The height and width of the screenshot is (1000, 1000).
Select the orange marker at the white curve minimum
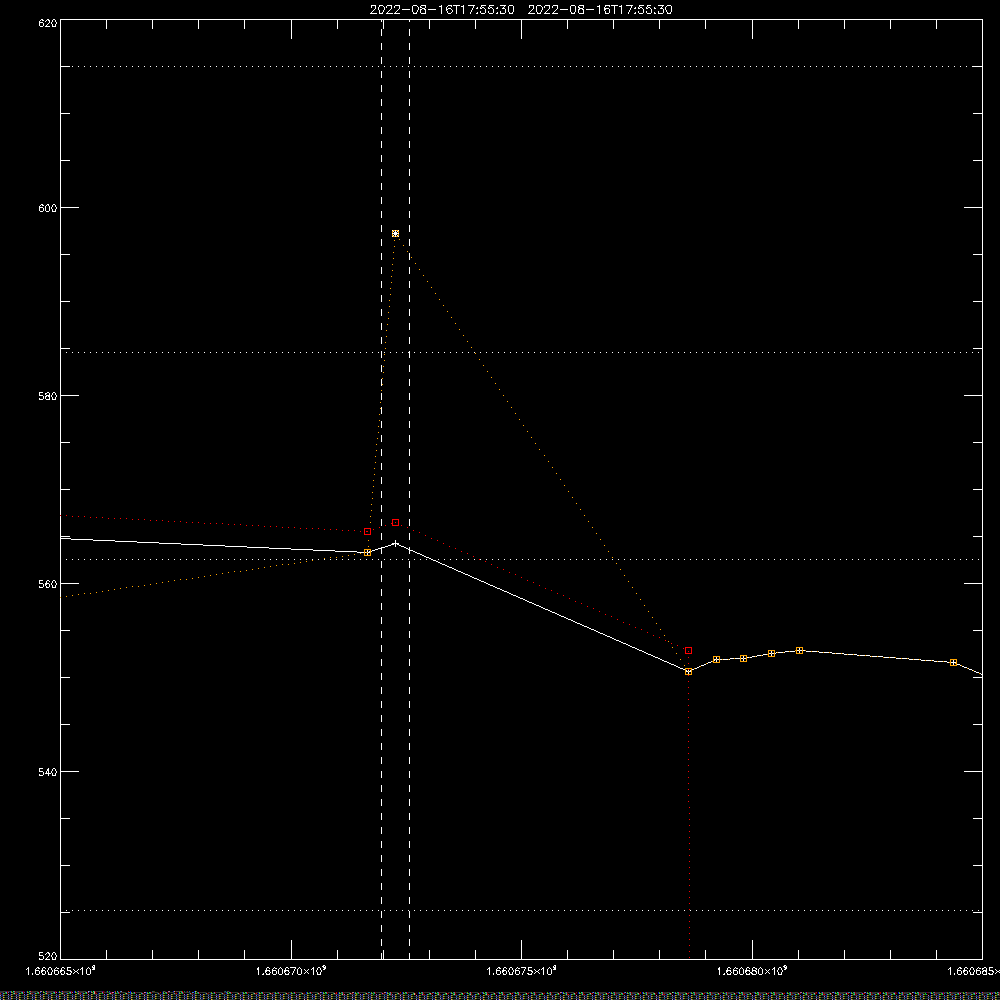click(x=689, y=672)
